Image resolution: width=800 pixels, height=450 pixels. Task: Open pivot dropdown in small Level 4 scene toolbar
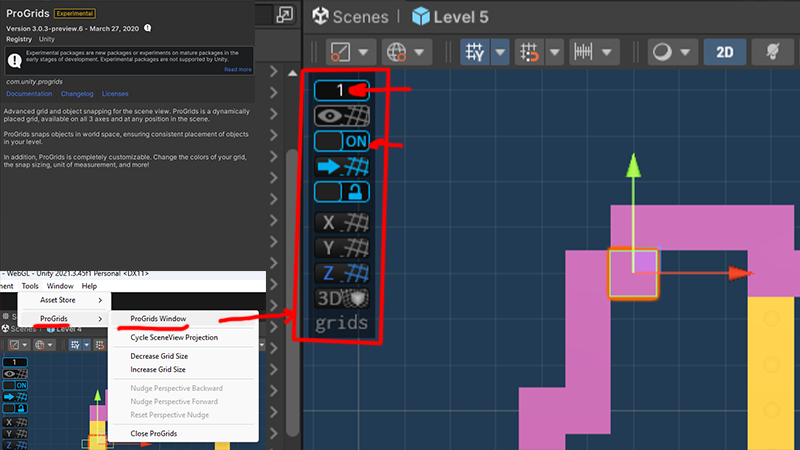tap(18, 345)
